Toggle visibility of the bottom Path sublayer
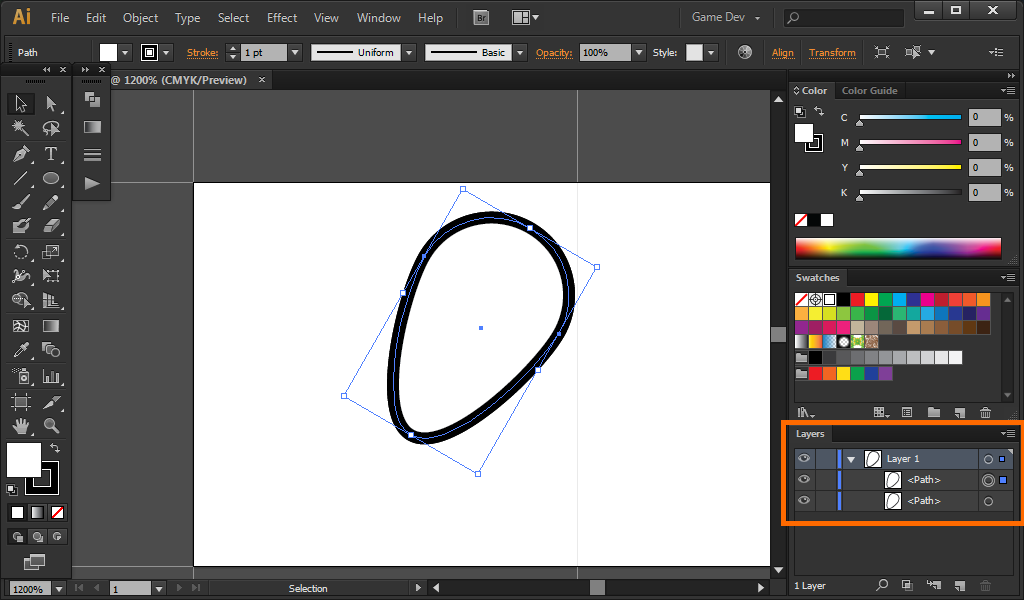1024x600 pixels. pyautogui.click(x=804, y=500)
